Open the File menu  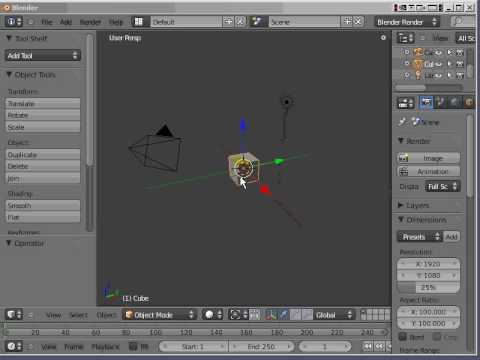click(47, 22)
